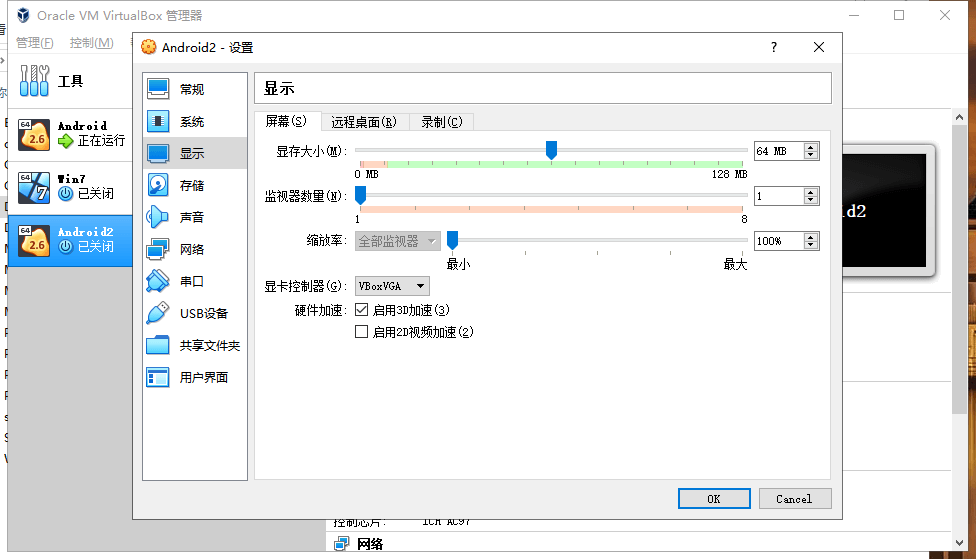Viewport: 976px width, 559px height.
Task: Select the 共享文件夹 (Shared Folders) icon
Action: (x=158, y=345)
